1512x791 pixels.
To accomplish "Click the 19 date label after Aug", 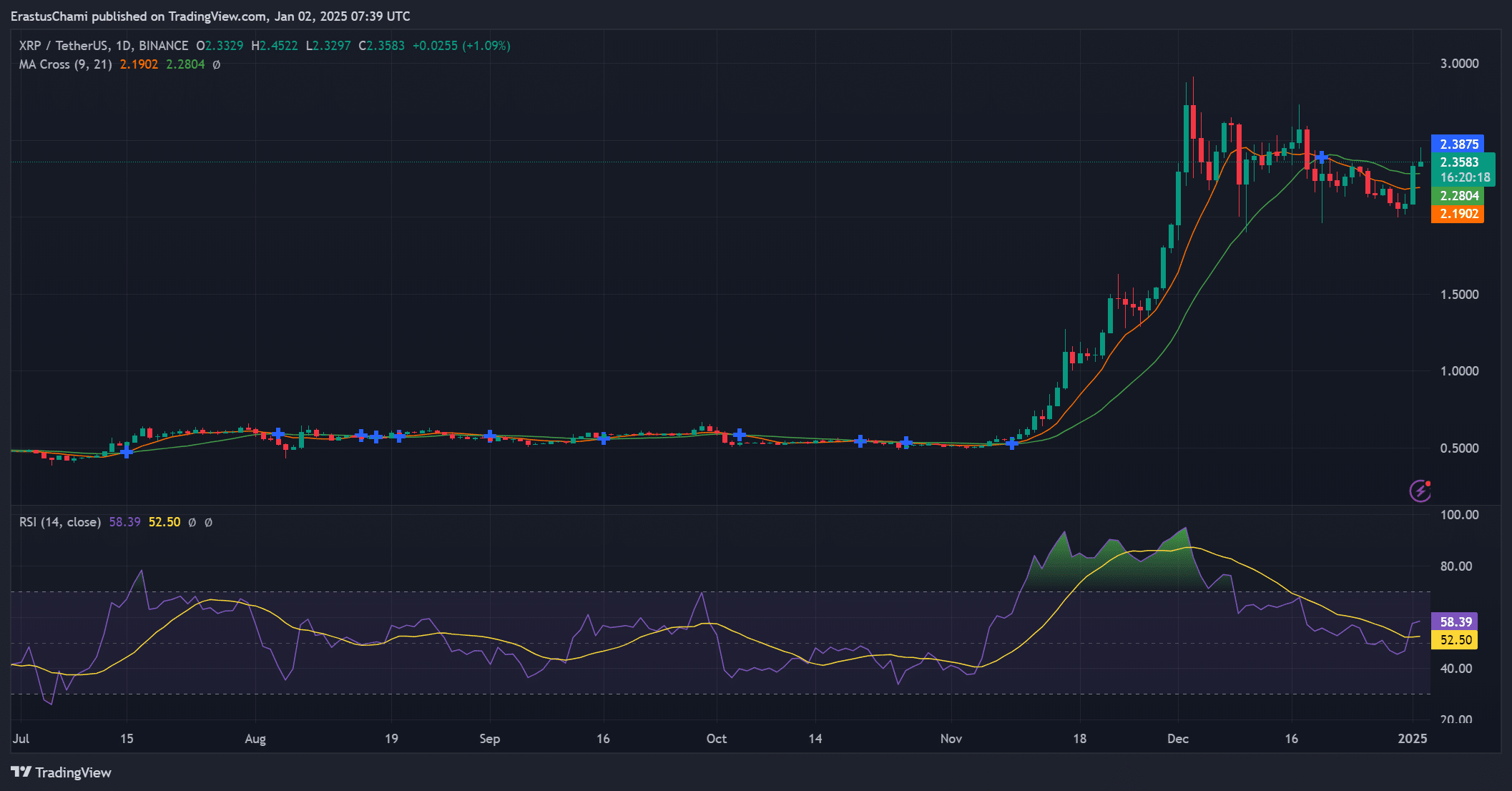I will pyautogui.click(x=391, y=739).
